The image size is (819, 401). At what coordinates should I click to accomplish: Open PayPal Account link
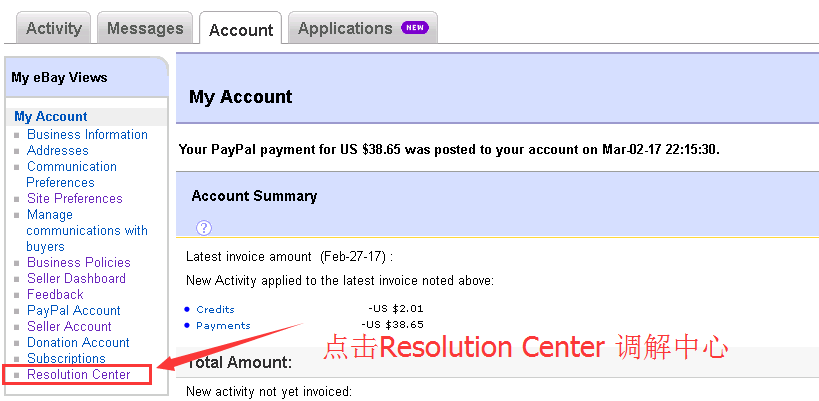tap(74, 311)
